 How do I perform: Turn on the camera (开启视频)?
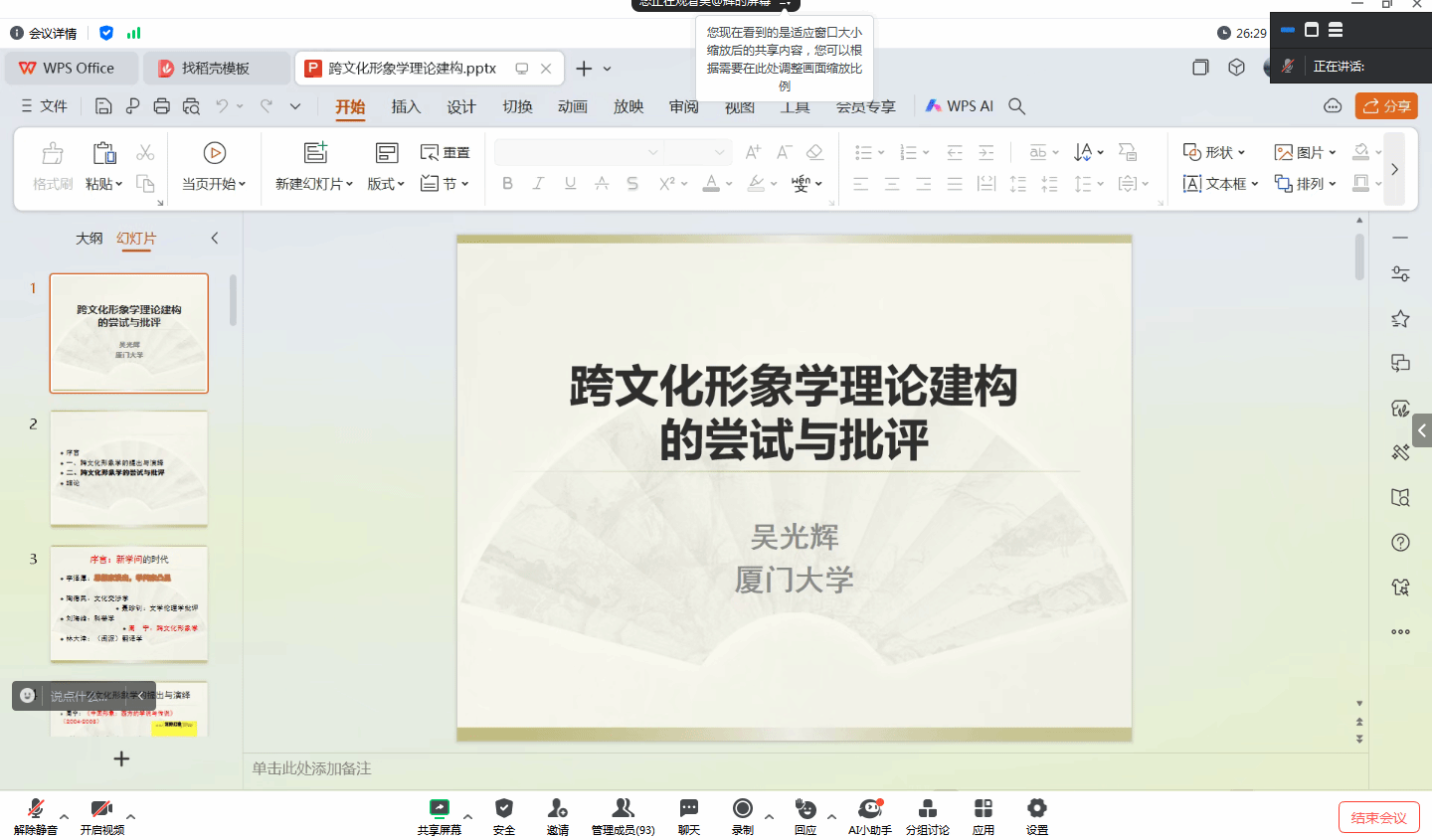click(101, 808)
